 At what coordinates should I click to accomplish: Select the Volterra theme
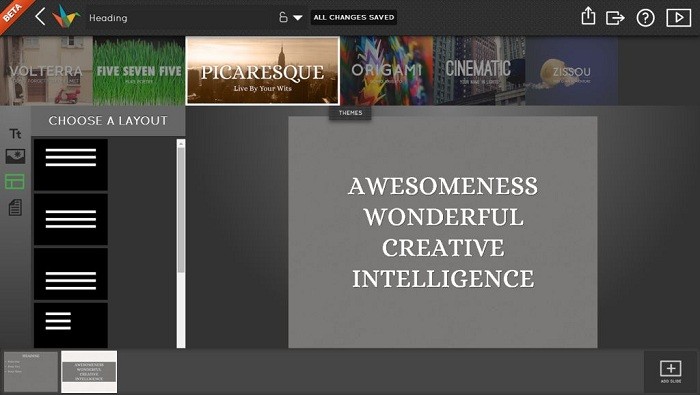pyautogui.click(x=46, y=71)
